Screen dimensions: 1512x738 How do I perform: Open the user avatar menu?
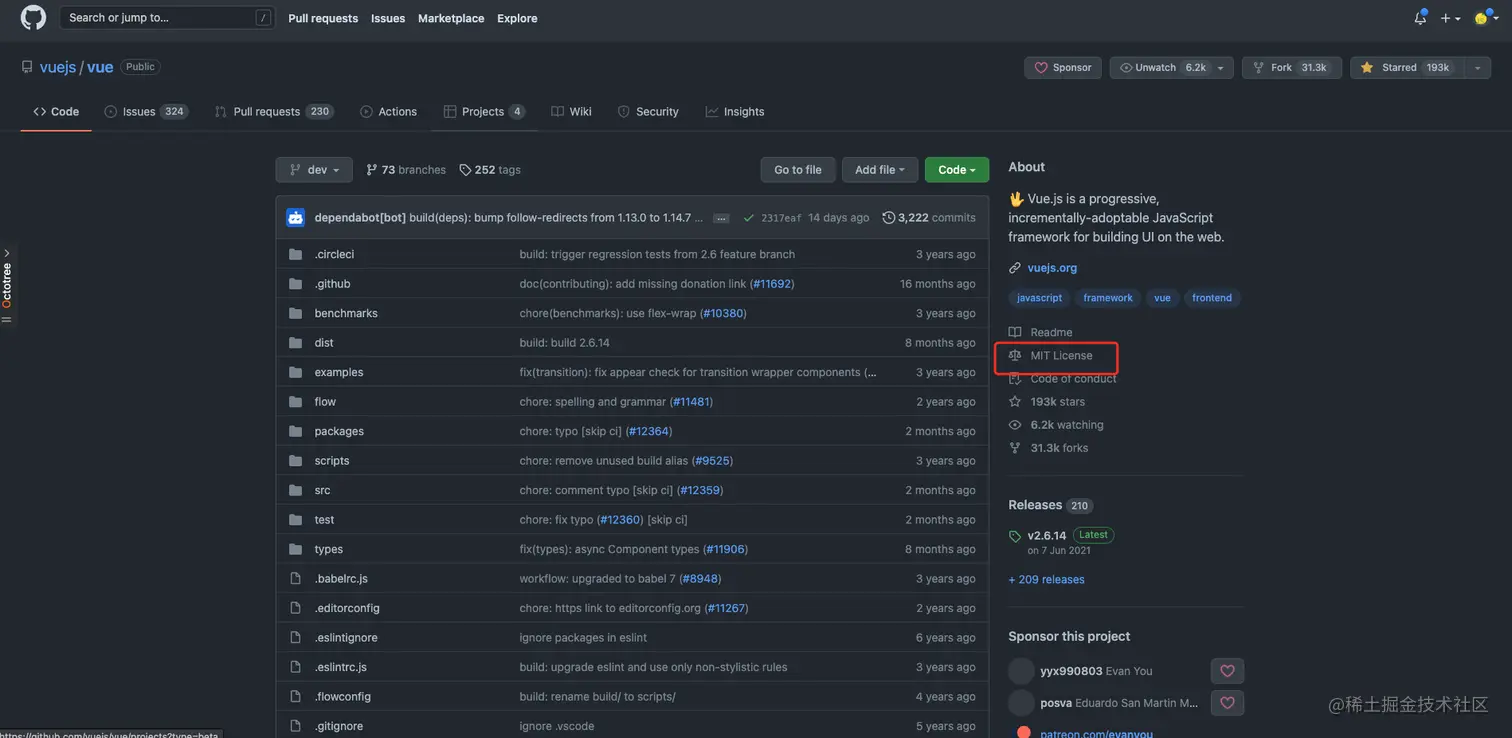pyautogui.click(x=1485, y=18)
